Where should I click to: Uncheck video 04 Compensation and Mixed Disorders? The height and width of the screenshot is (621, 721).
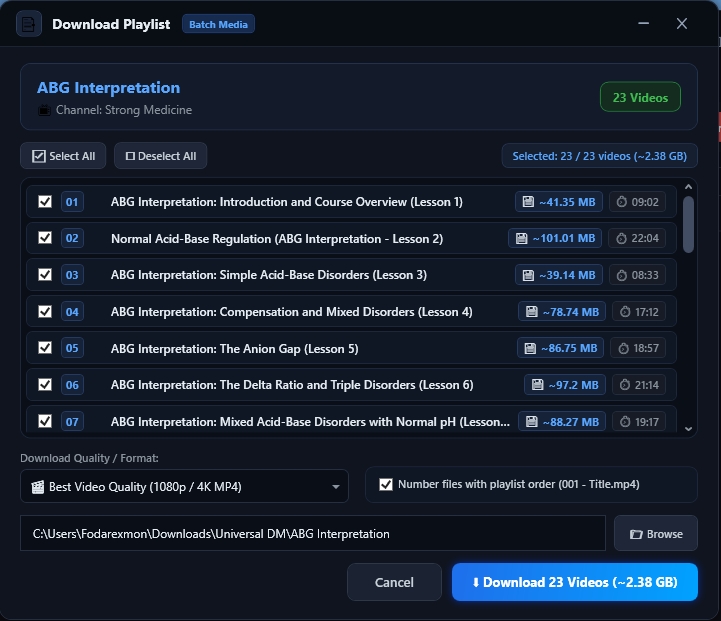[x=45, y=311]
